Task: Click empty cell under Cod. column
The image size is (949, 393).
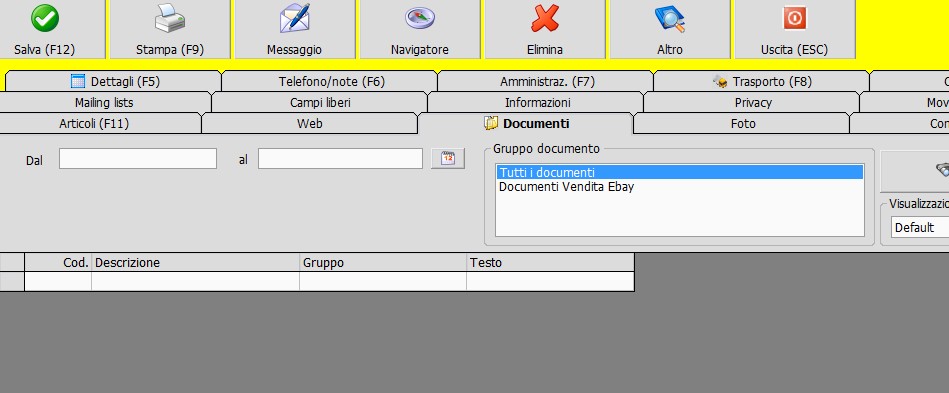Action: pos(58,282)
